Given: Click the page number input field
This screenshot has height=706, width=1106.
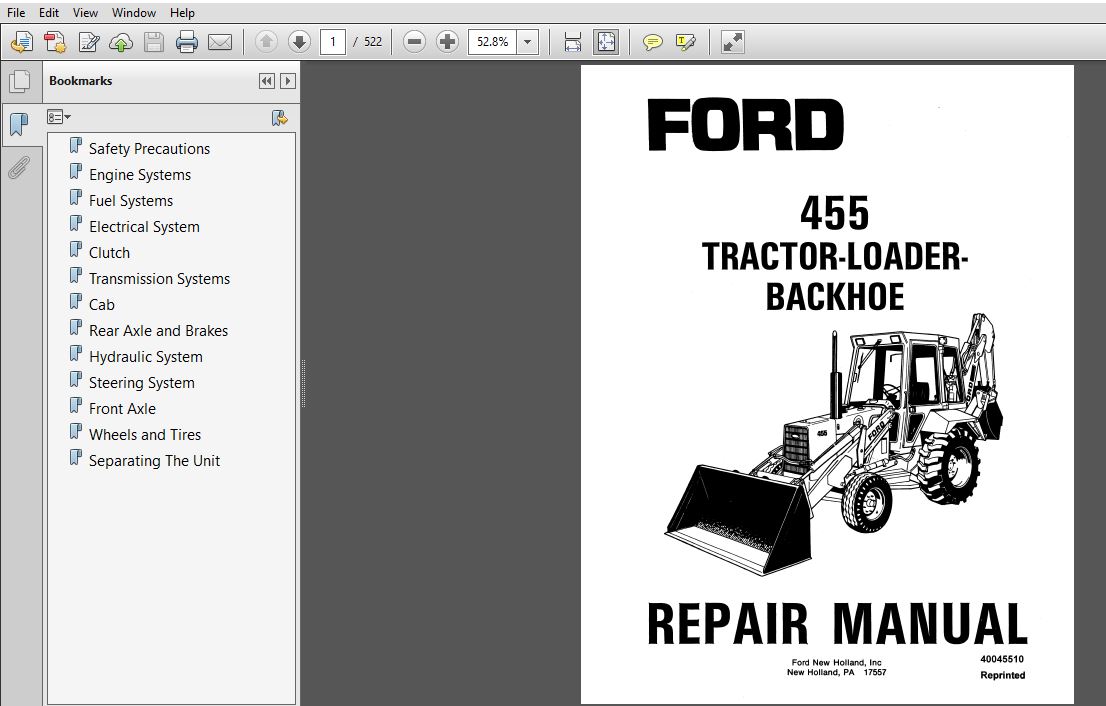Looking at the screenshot, I should pos(332,42).
